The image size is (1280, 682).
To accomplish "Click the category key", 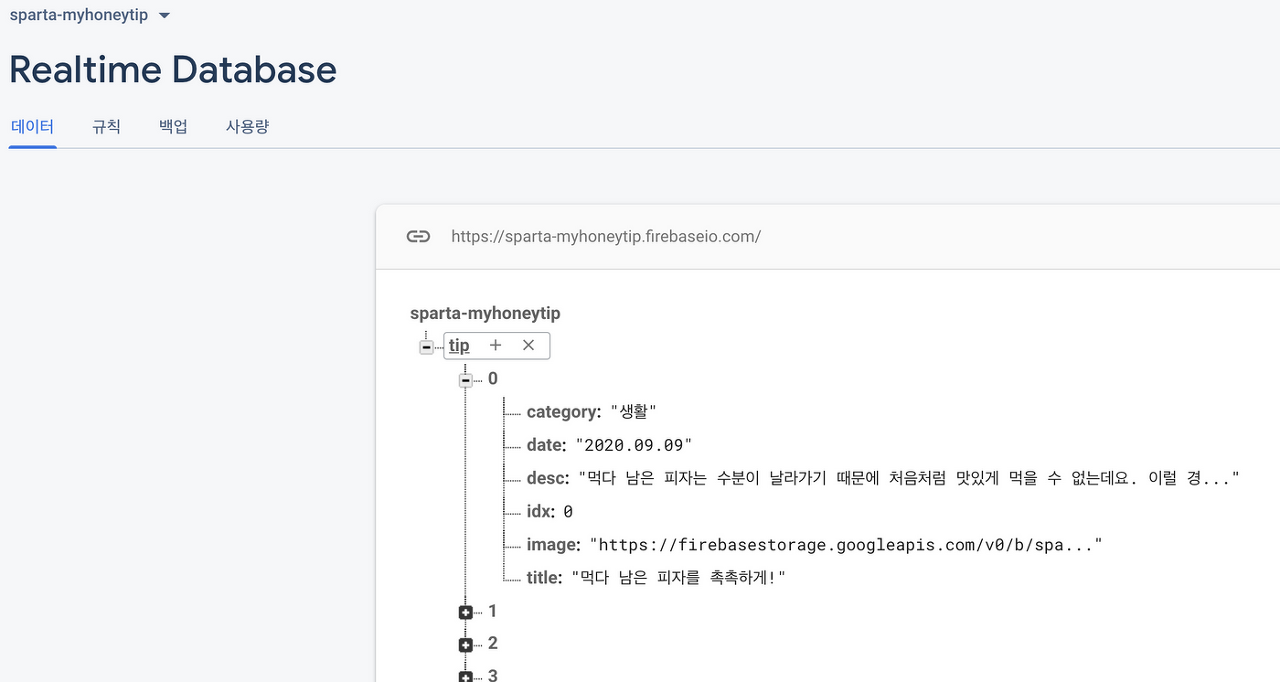I will (x=564, y=412).
